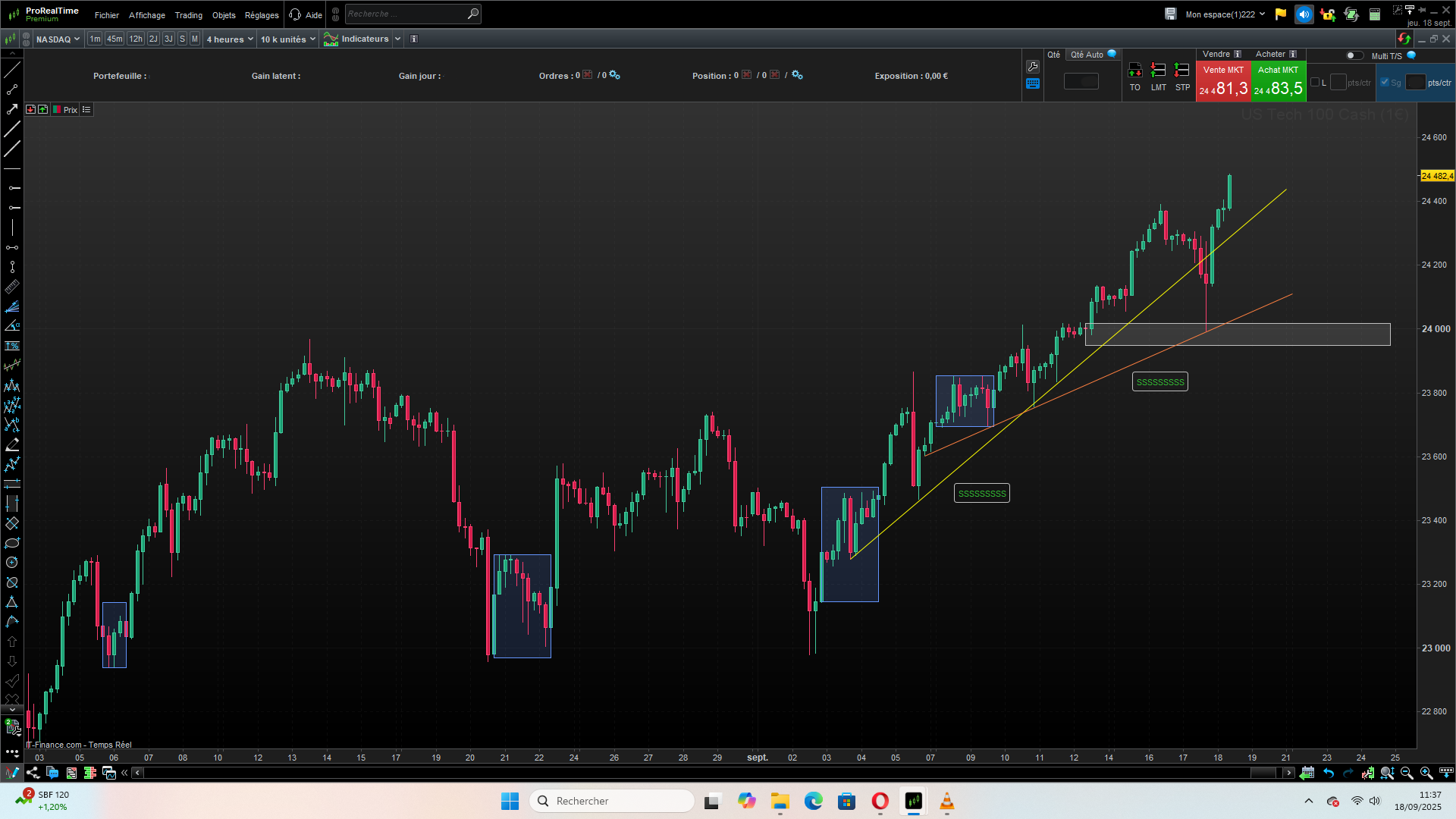The image size is (1456, 819).
Task: Click the Recherche search field
Action: tap(406, 14)
